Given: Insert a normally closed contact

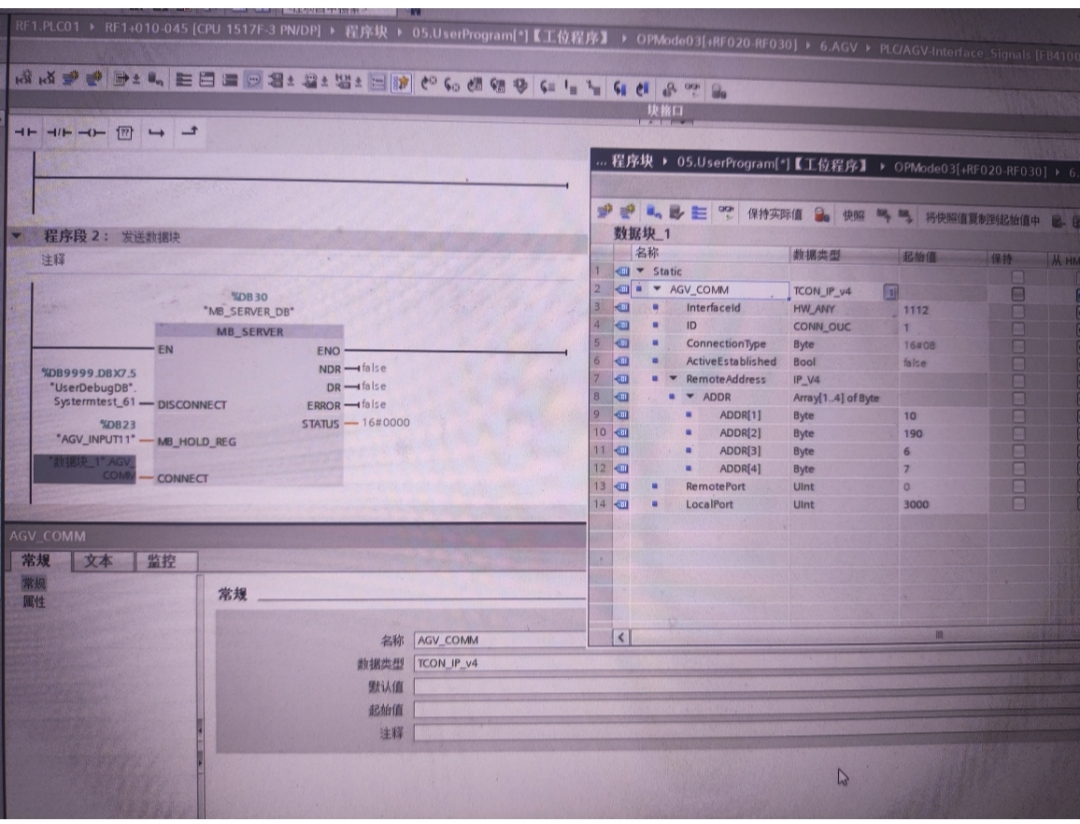Looking at the screenshot, I should point(59,132).
